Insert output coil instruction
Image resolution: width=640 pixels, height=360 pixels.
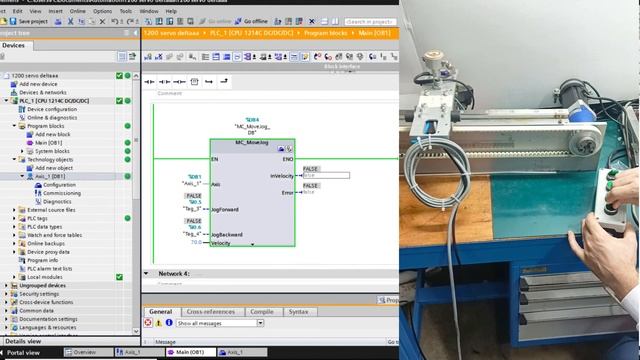point(179,82)
